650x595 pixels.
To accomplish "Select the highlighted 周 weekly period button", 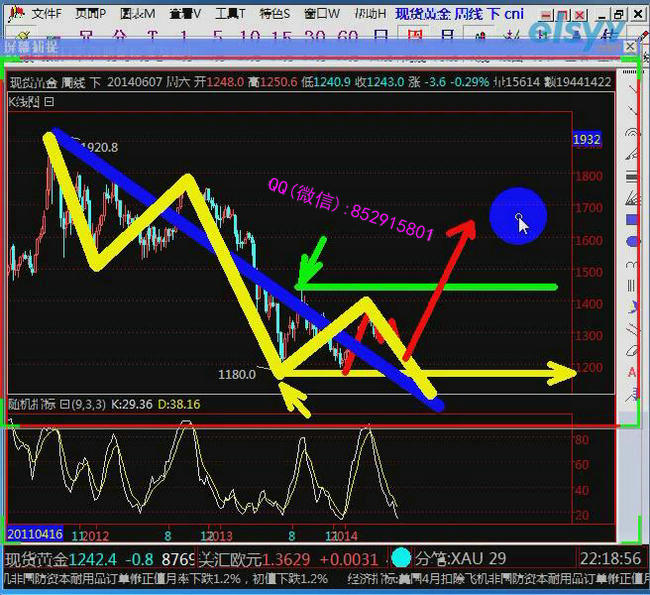I will [x=414, y=37].
